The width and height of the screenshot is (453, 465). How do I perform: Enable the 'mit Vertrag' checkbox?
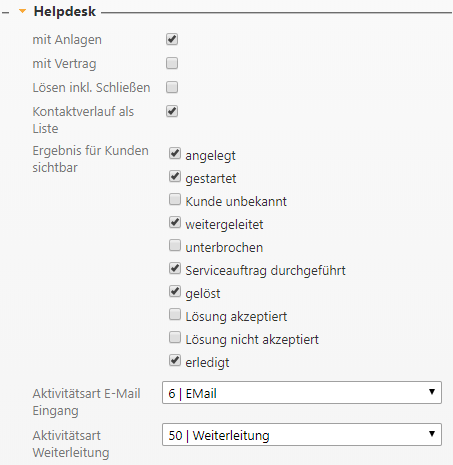point(172,63)
